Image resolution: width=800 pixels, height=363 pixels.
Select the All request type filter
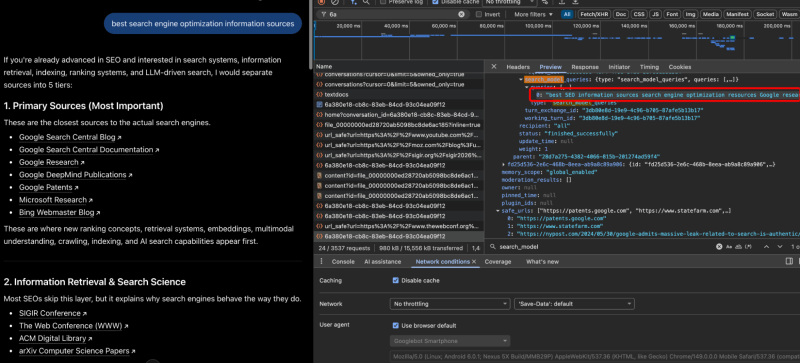tap(567, 15)
